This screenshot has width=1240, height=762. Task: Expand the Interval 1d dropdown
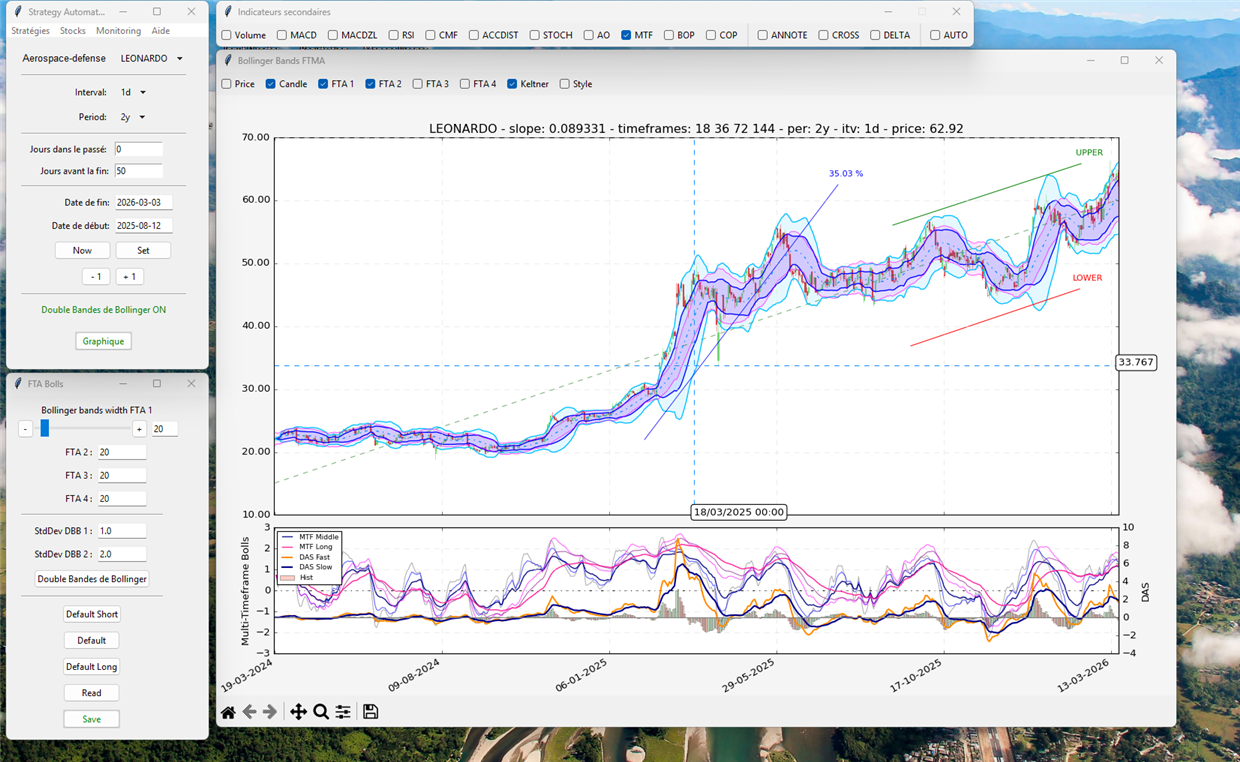(x=133, y=93)
